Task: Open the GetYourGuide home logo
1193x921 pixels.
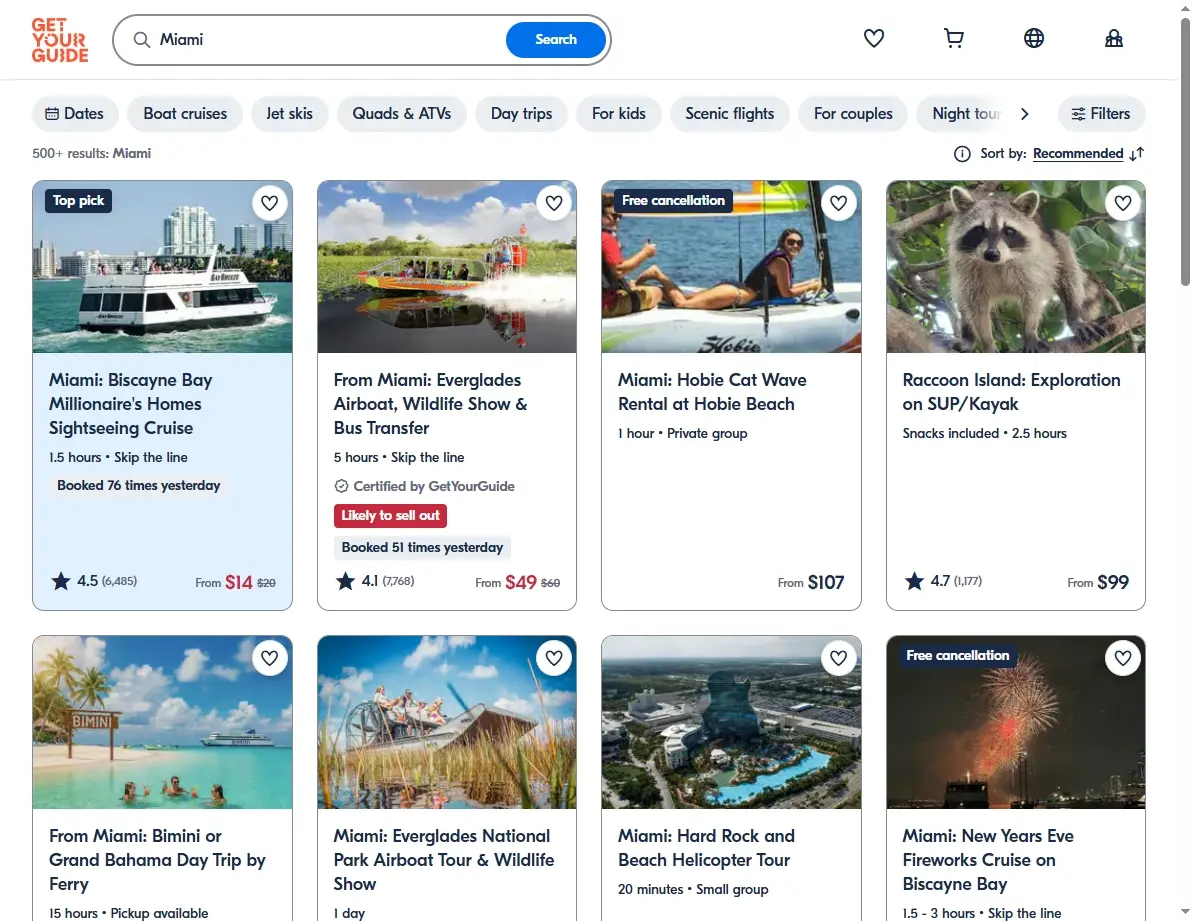Action: (x=59, y=40)
